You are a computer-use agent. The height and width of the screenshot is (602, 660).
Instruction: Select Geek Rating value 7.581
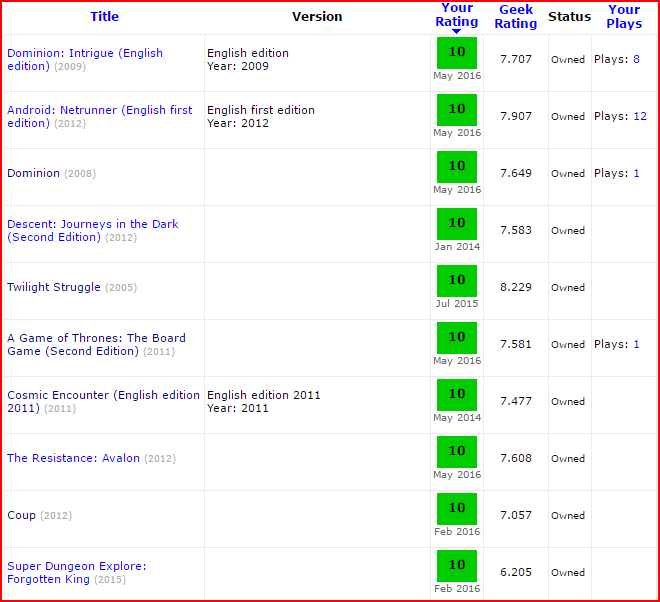click(x=516, y=344)
